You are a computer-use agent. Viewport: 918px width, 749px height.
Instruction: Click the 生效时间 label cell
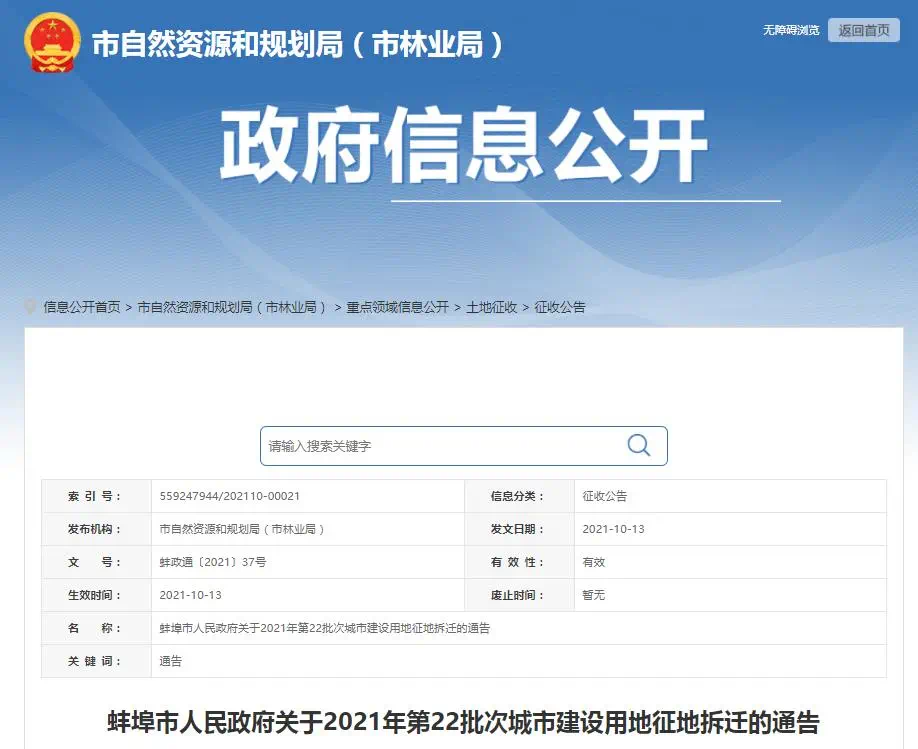tap(97, 595)
